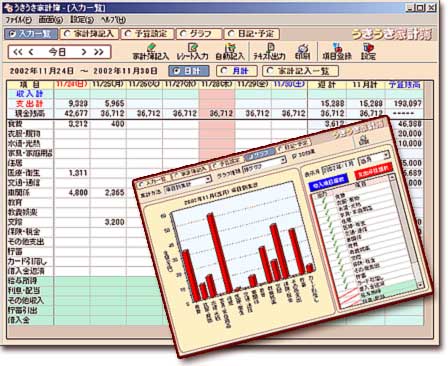Open the ヘルプ(H) menu
The image size is (448, 366).
(x=114, y=20)
